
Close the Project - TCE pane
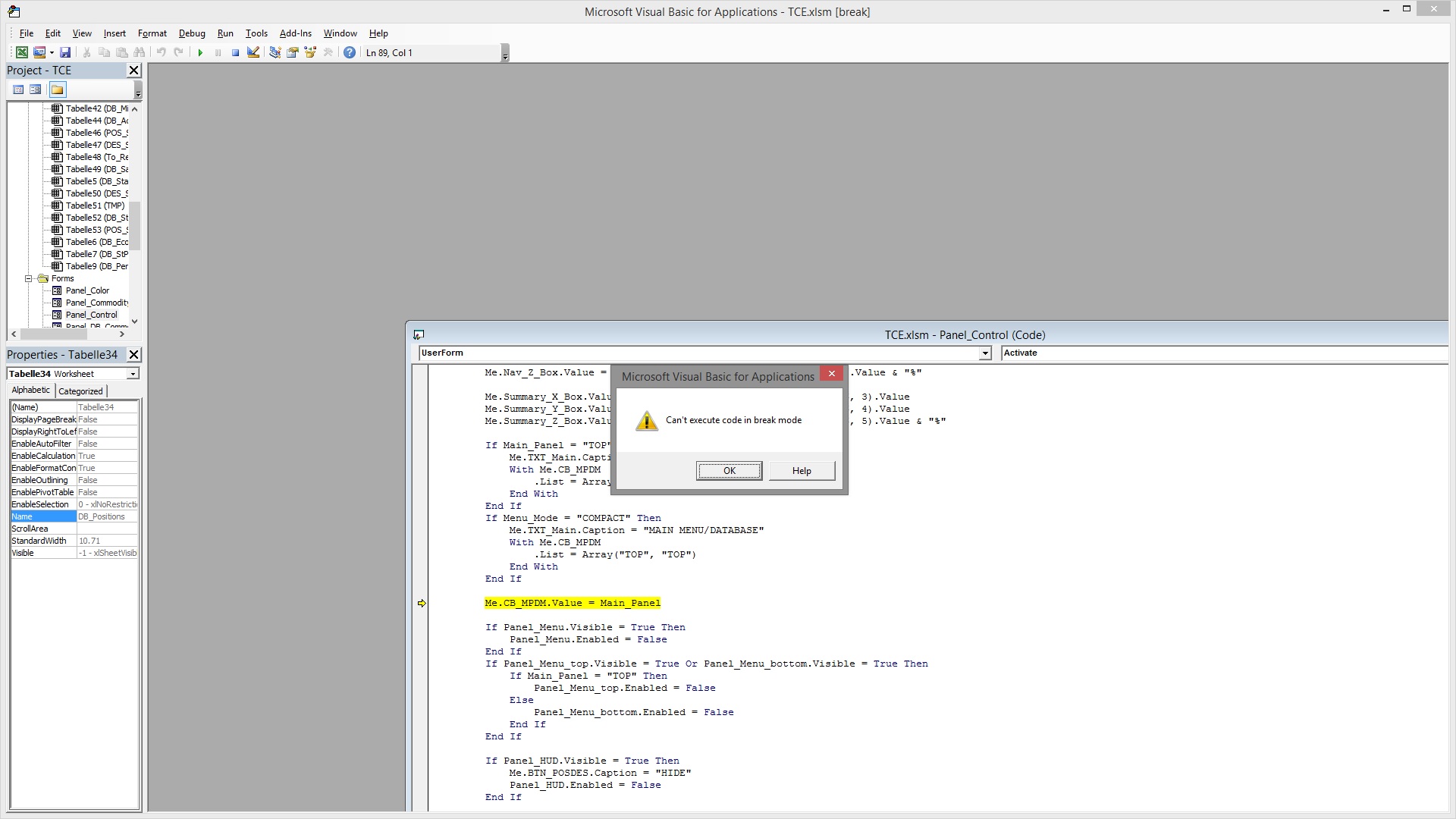click(x=133, y=70)
